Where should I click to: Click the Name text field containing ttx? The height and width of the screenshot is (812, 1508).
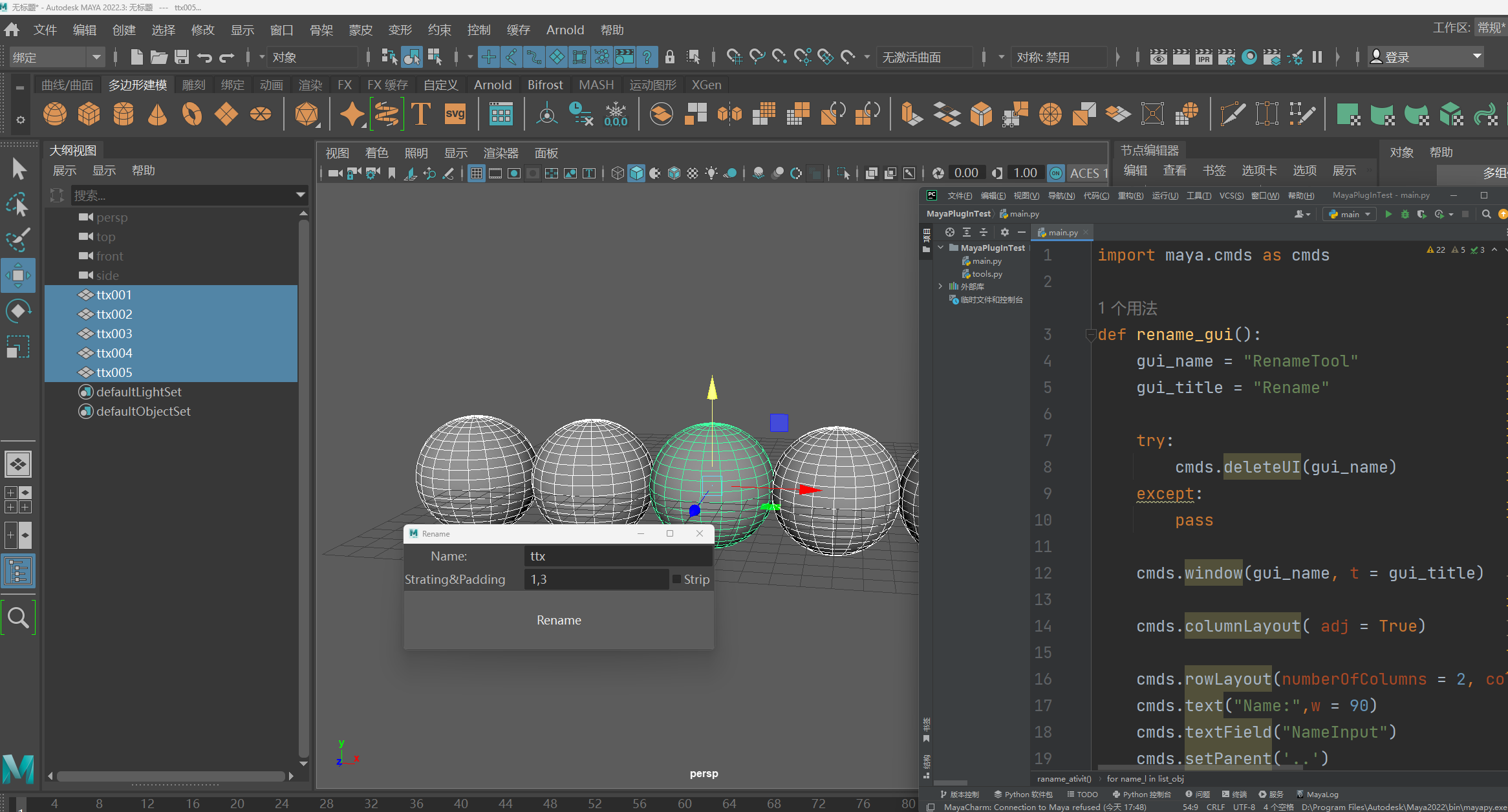click(x=618, y=556)
